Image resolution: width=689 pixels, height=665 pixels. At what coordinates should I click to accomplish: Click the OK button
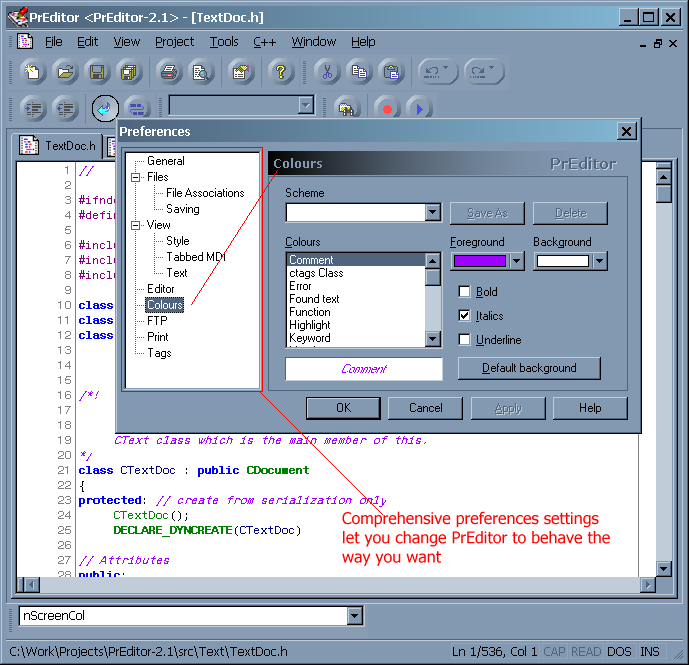tap(343, 408)
